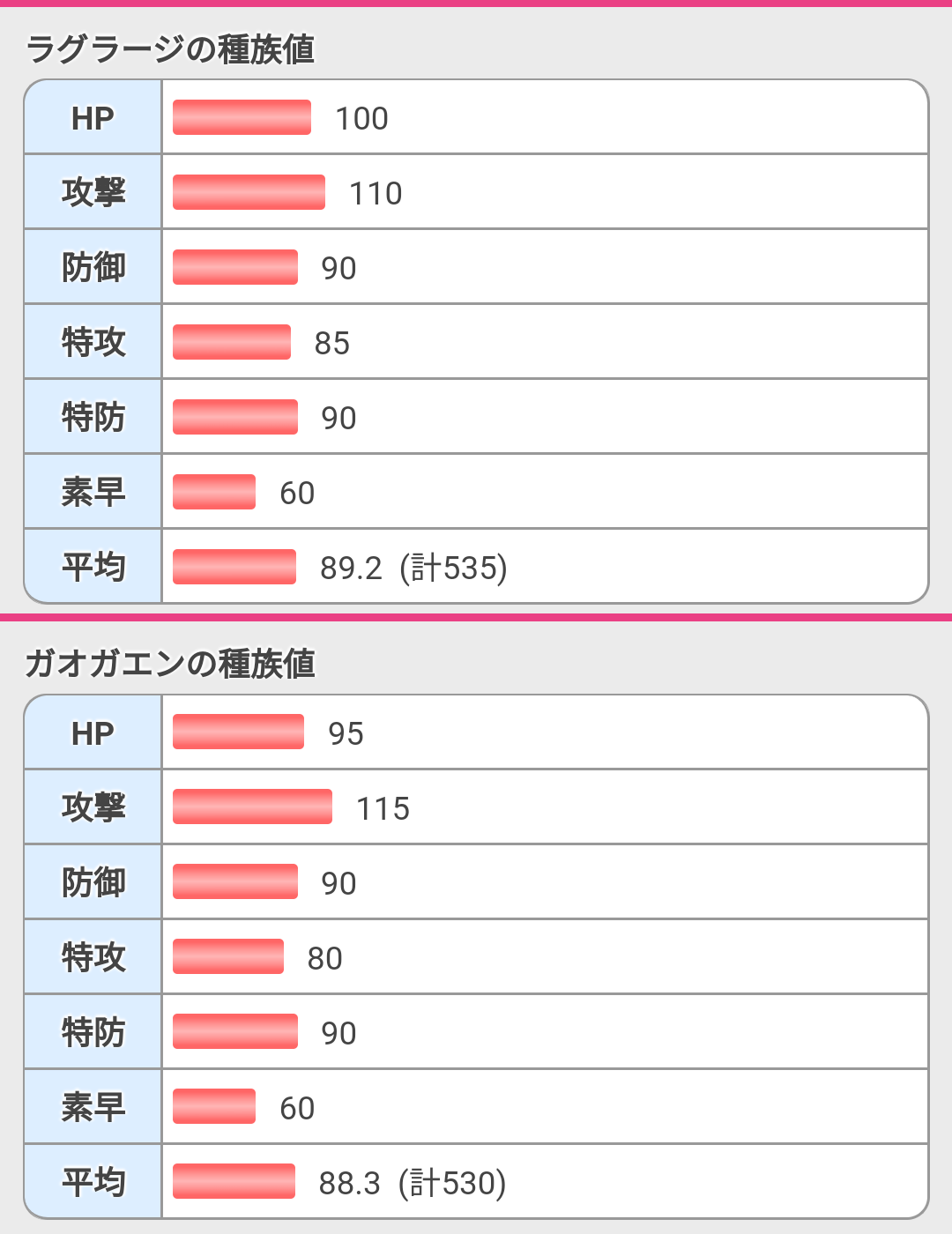Screen dimensions: 952x1234
Task: Select the HP label in ラグラージ table
Action: [93, 118]
